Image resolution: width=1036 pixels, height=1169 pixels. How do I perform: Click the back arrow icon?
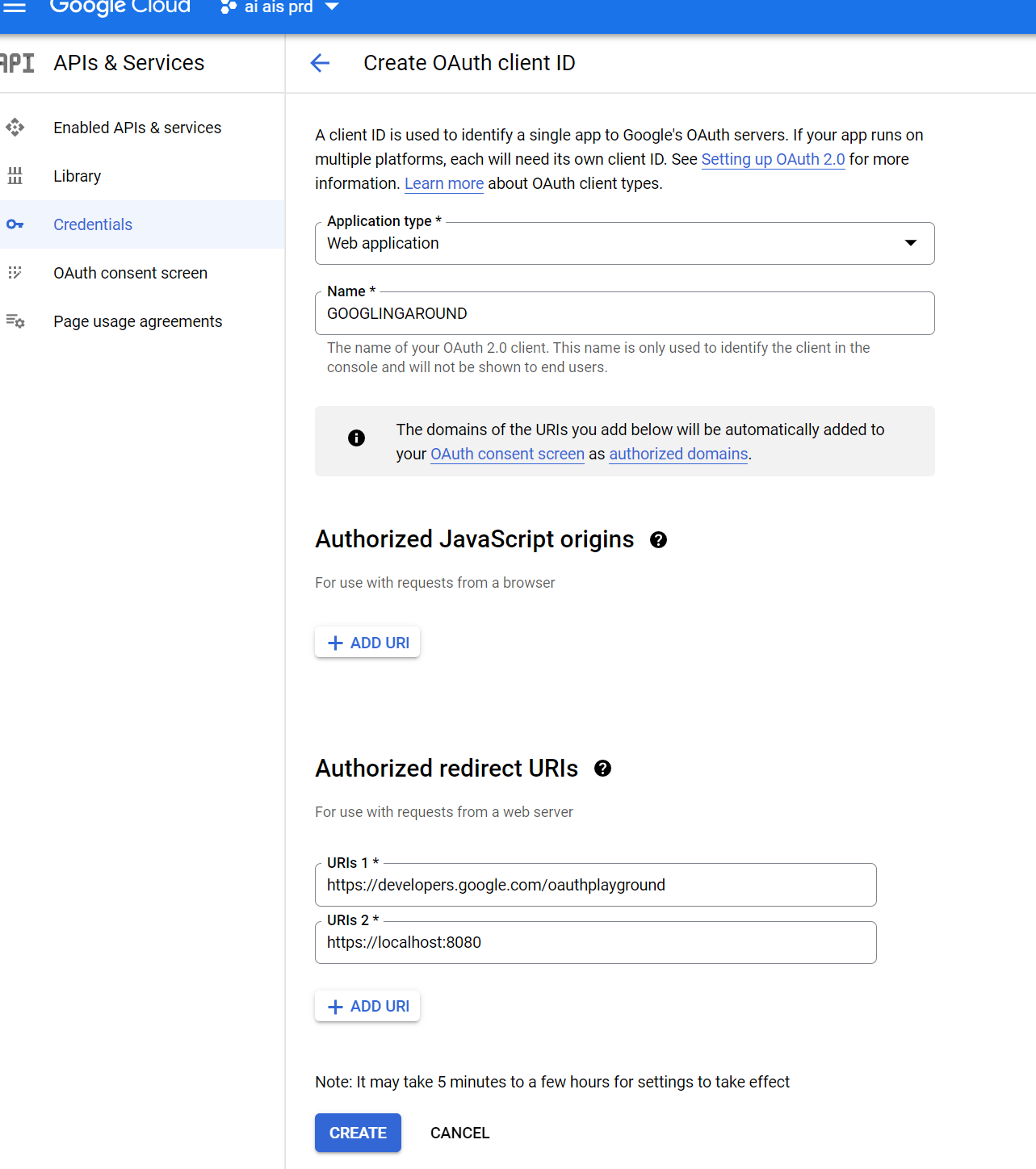pyautogui.click(x=321, y=63)
